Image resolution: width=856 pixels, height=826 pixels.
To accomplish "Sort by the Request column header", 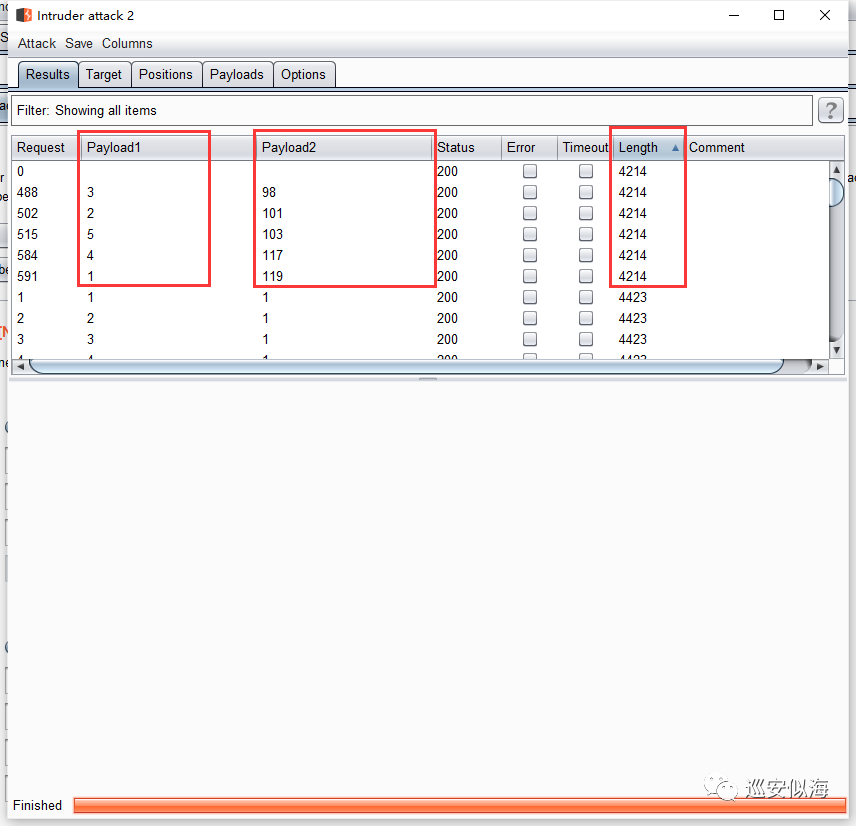I will [45, 147].
